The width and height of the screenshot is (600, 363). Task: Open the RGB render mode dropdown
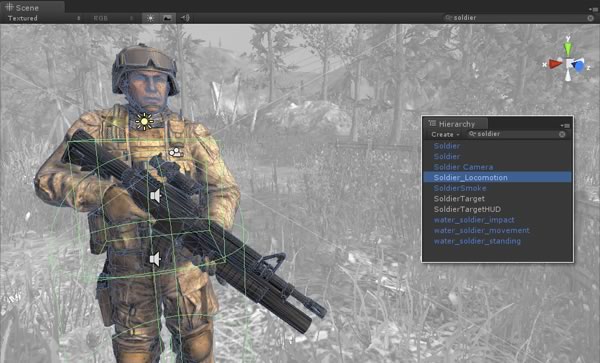tap(113, 18)
